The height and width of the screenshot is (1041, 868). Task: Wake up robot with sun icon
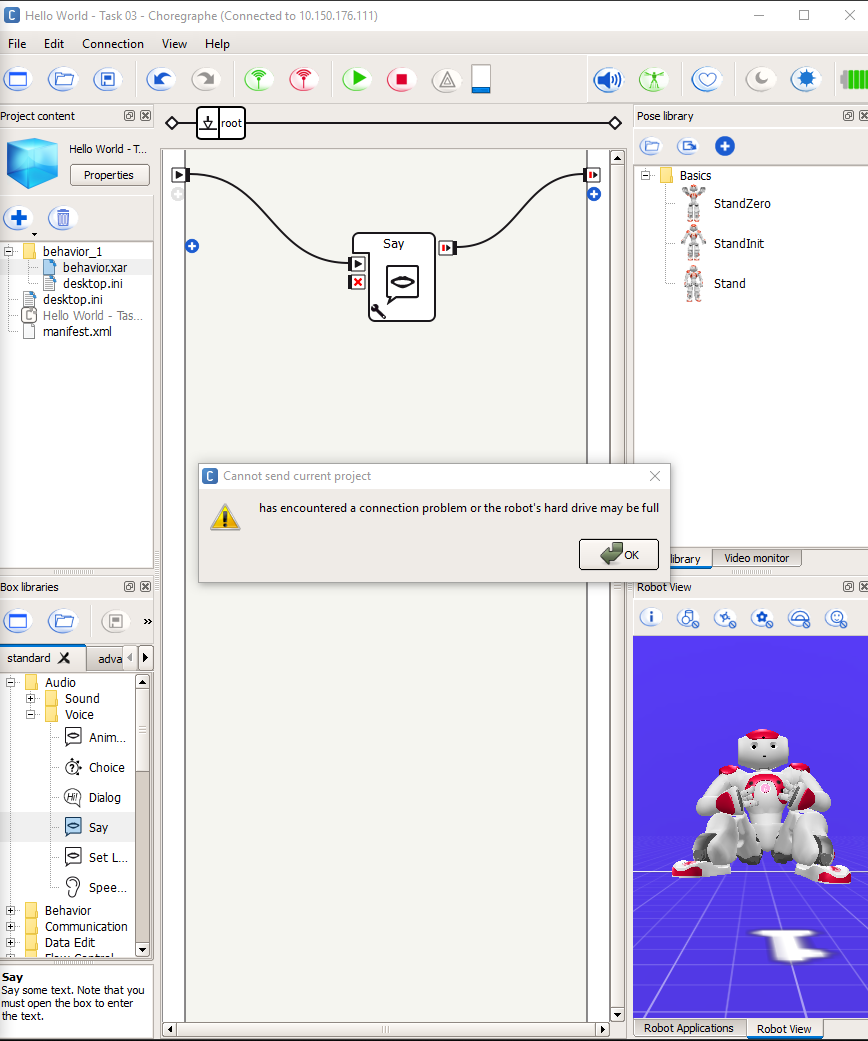(x=806, y=80)
